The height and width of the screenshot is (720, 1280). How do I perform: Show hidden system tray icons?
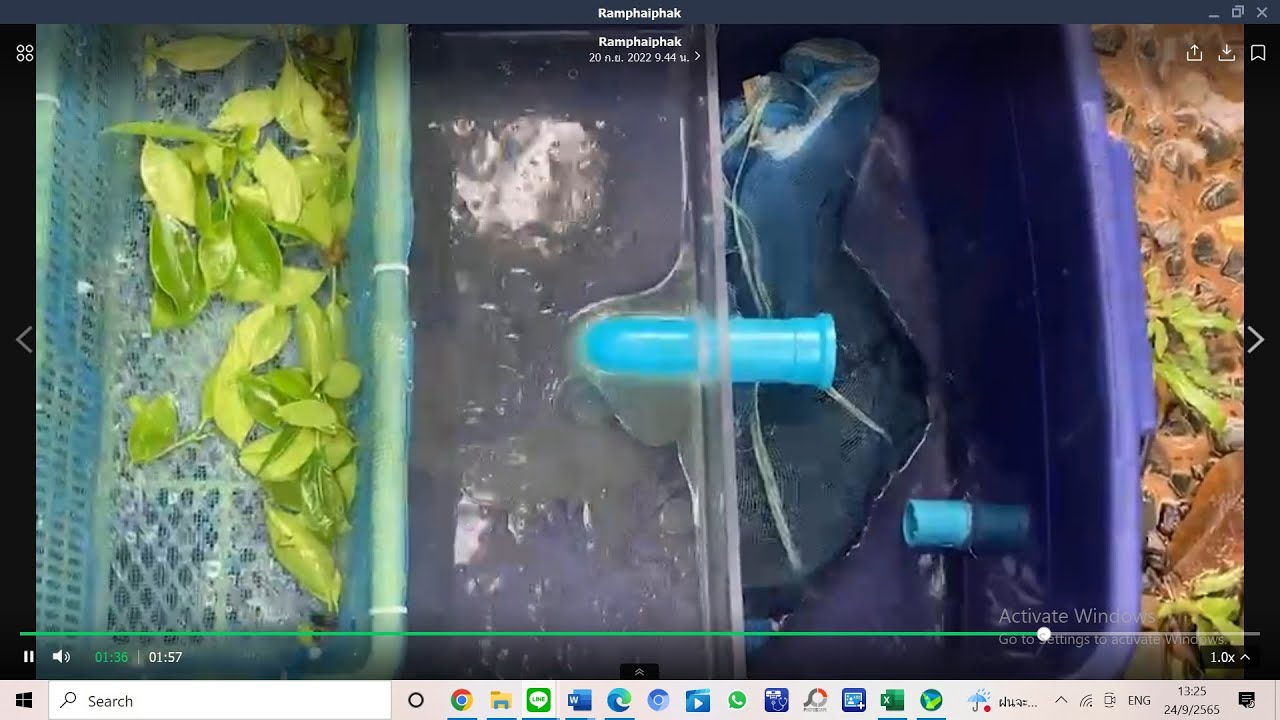tap(1061, 700)
